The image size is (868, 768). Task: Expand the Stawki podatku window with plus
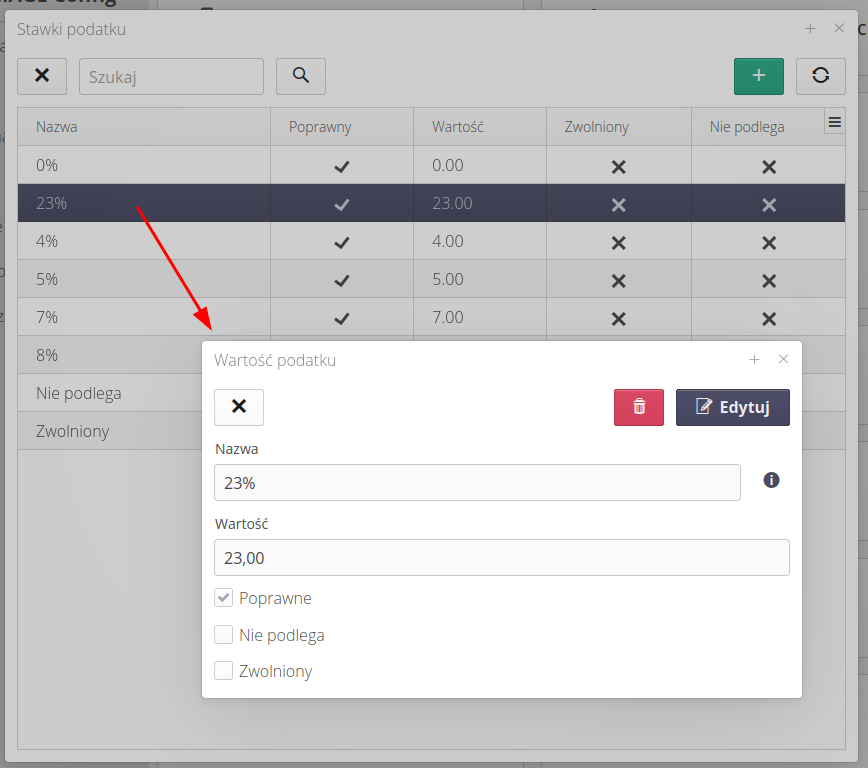click(x=810, y=29)
